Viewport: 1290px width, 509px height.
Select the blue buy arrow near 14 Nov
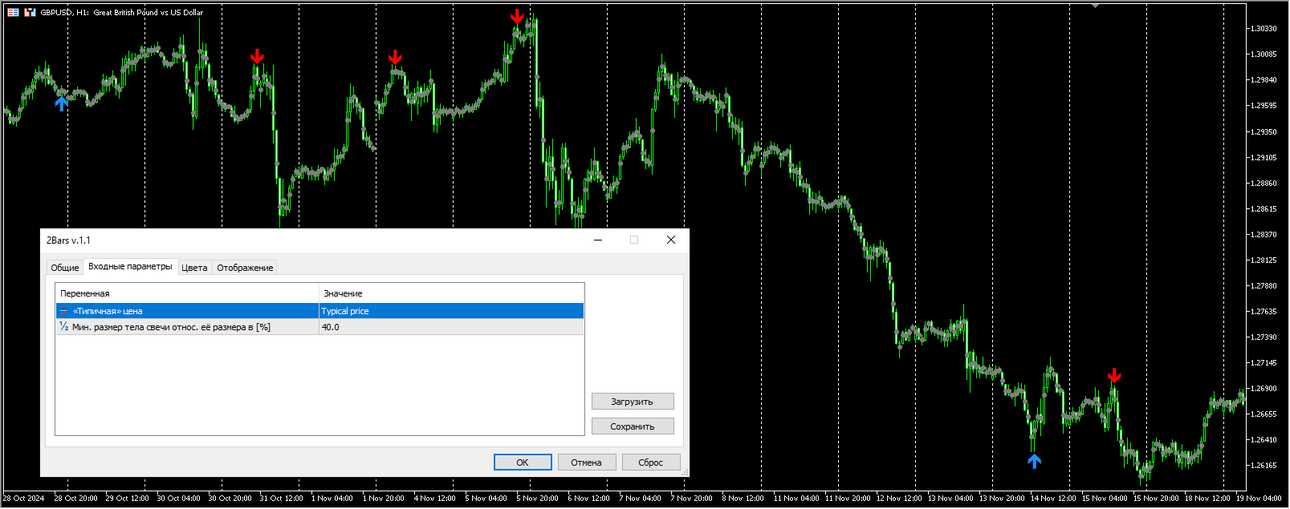point(1034,461)
